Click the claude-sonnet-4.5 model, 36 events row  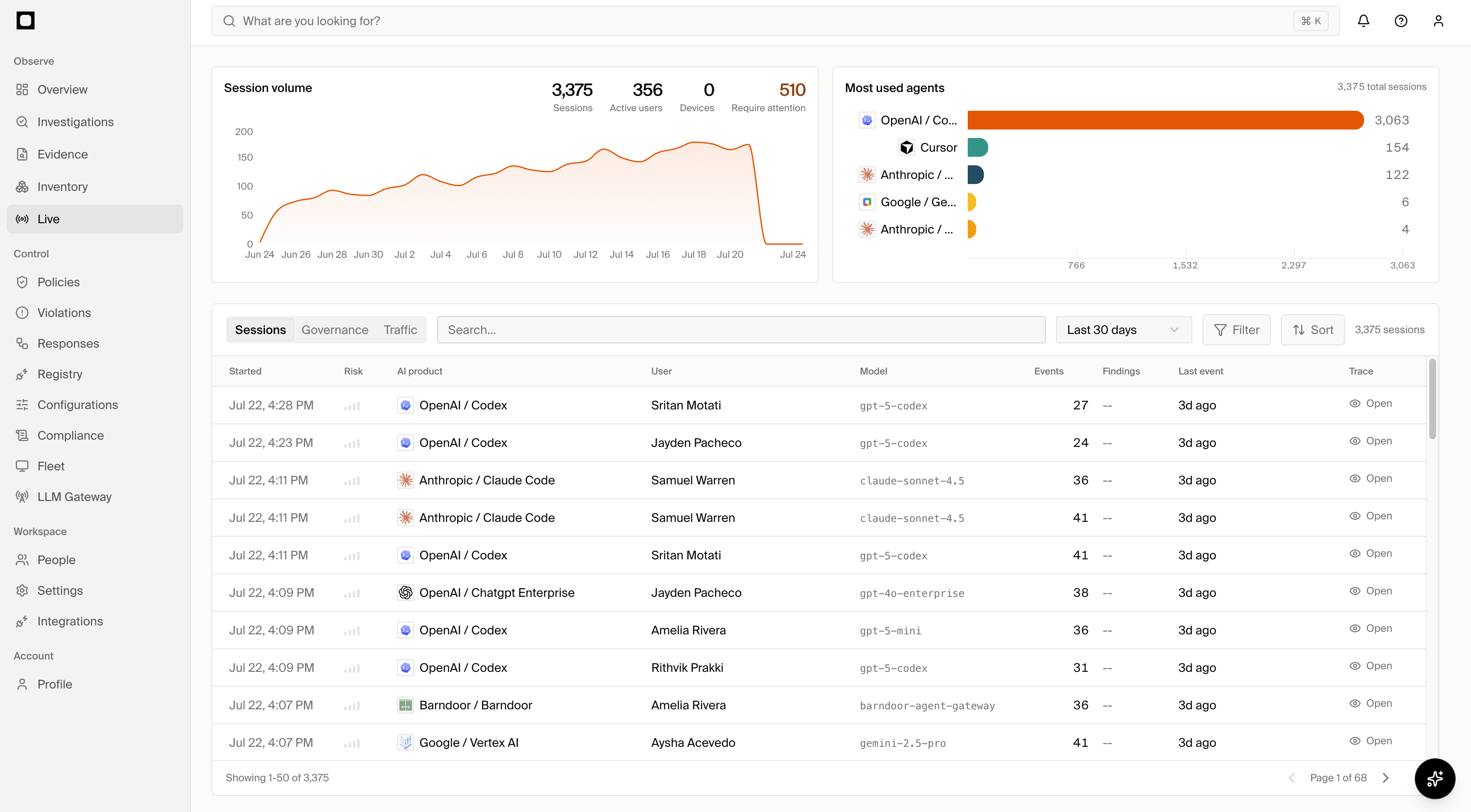pyautogui.click(x=818, y=480)
